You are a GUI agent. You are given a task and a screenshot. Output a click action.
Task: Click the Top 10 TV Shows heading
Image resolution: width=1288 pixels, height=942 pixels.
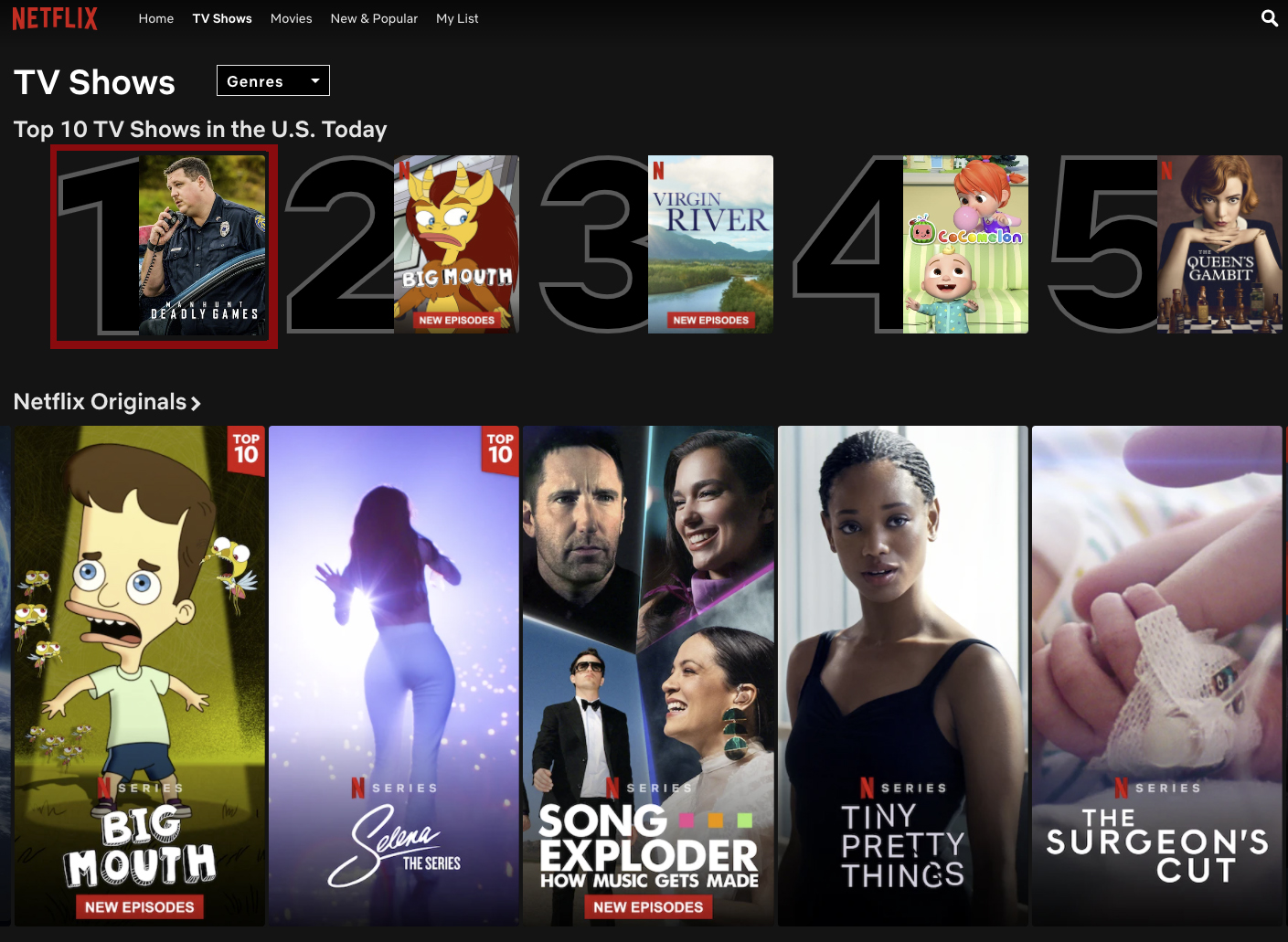point(200,129)
